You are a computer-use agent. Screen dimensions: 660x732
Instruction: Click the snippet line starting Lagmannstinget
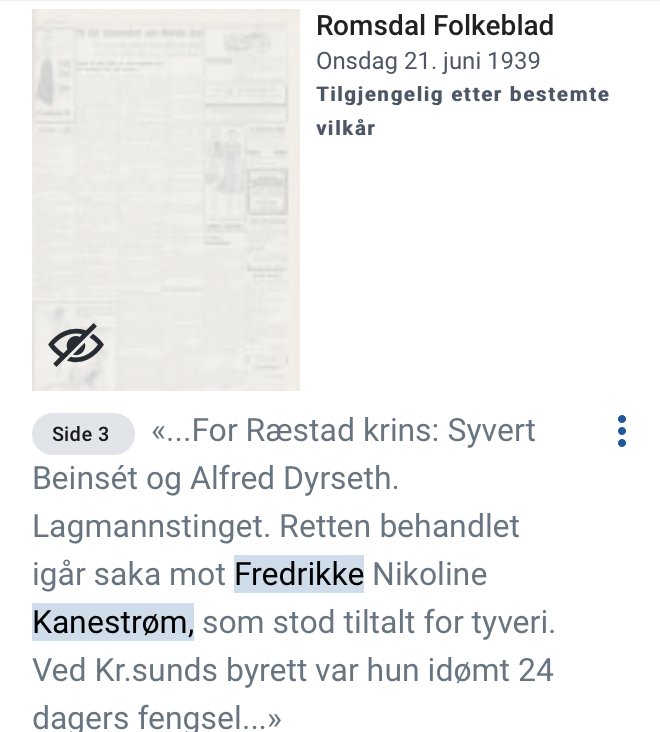point(276,526)
